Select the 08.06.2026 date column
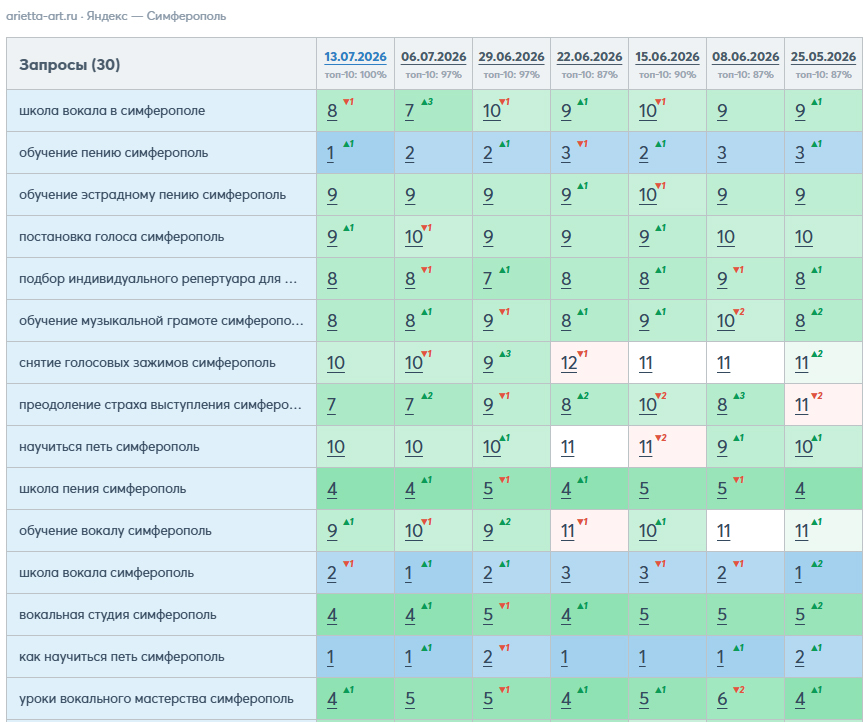 tap(746, 57)
